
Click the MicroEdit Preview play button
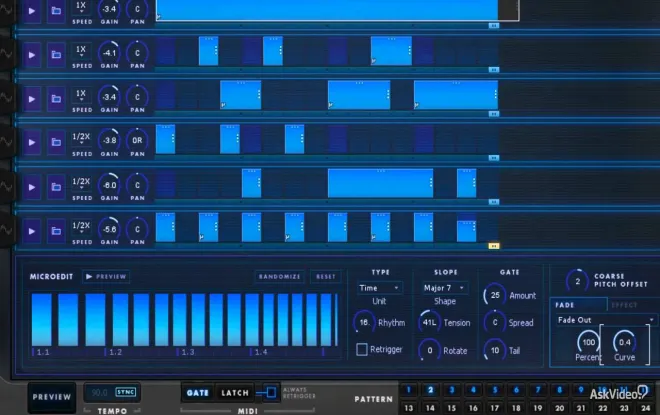tap(106, 277)
